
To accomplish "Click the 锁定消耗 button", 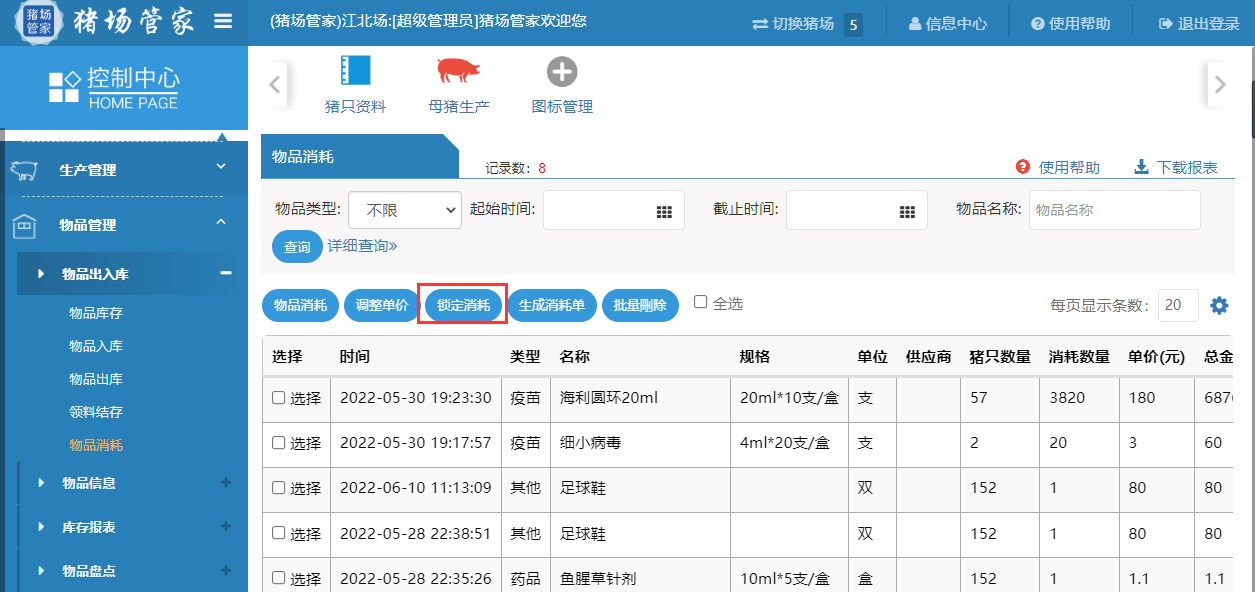I will pos(463,306).
